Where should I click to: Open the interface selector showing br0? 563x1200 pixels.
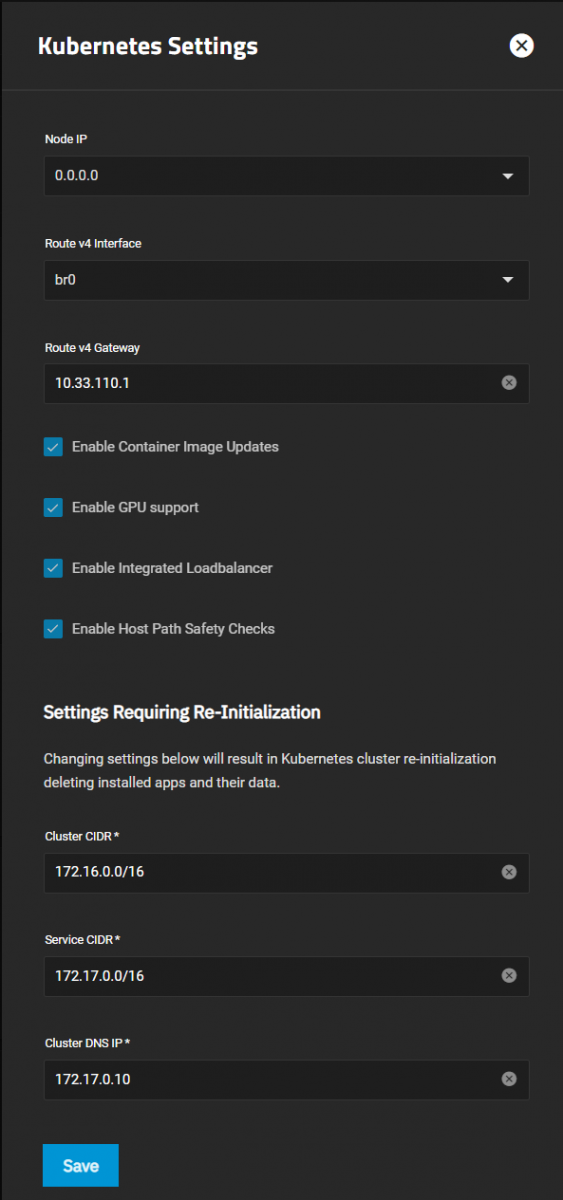[286, 280]
